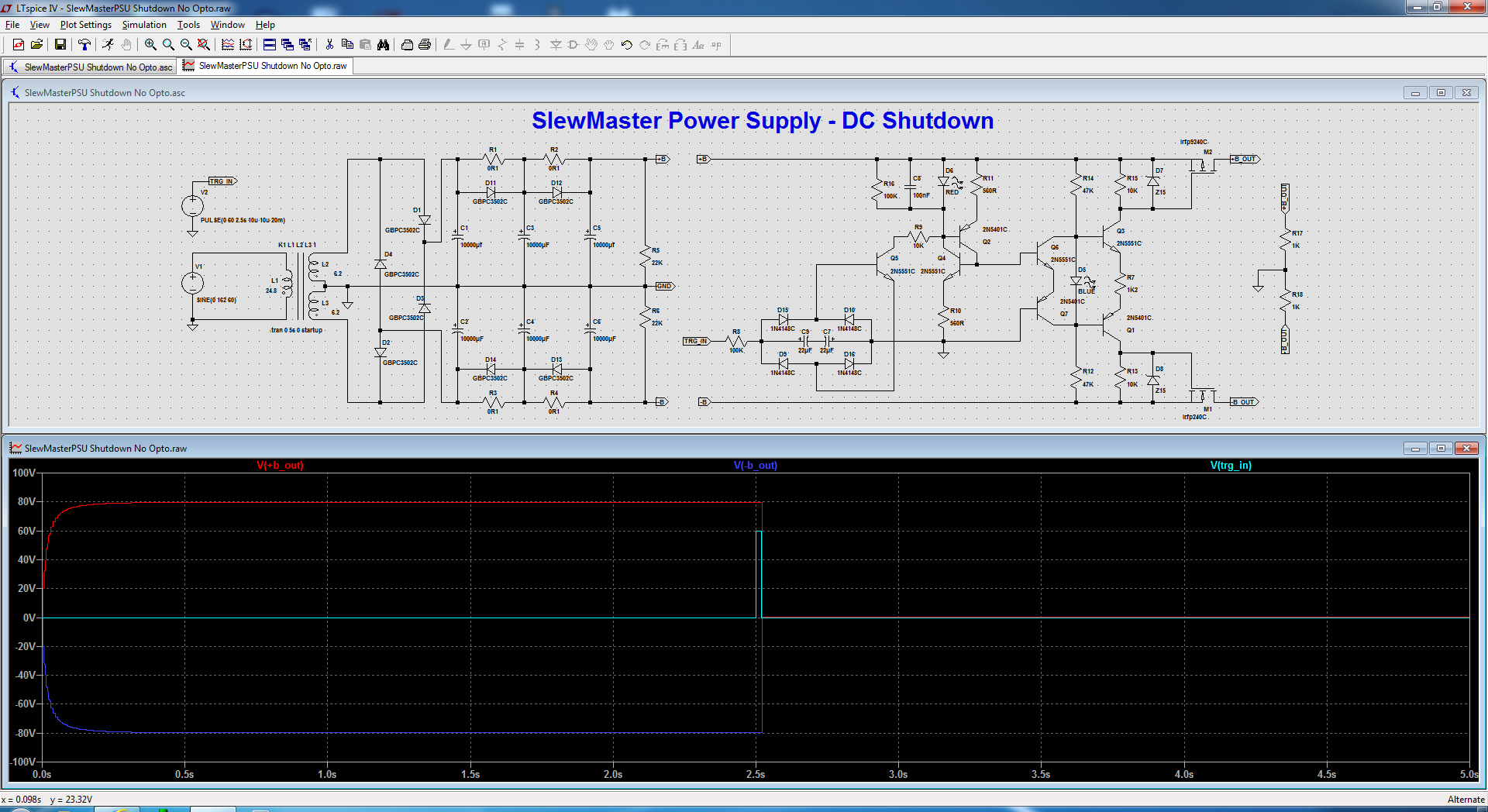Open the Simulation menu
This screenshot has height=812, width=1488.
pos(144,25)
